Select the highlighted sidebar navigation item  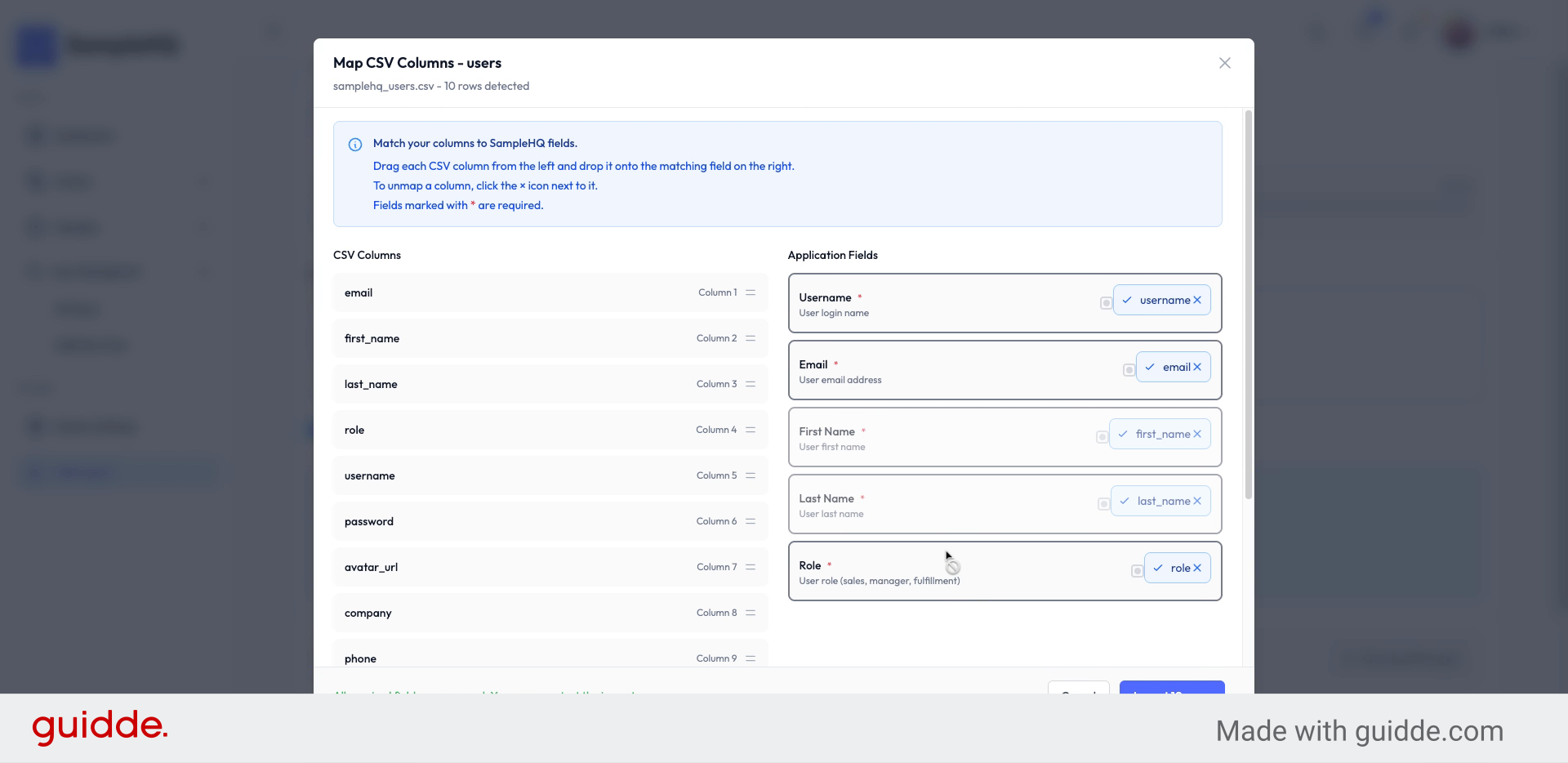pos(118,472)
